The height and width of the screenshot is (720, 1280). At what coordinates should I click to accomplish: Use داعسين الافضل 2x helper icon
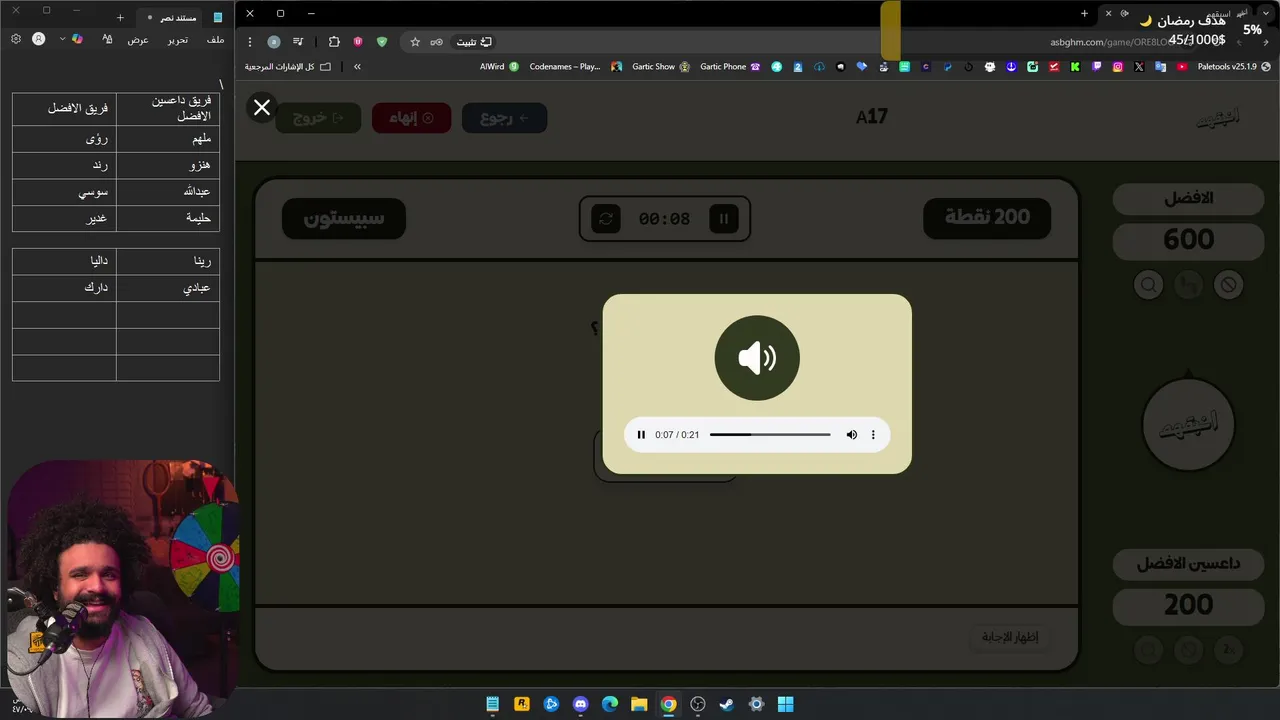point(1229,650)
